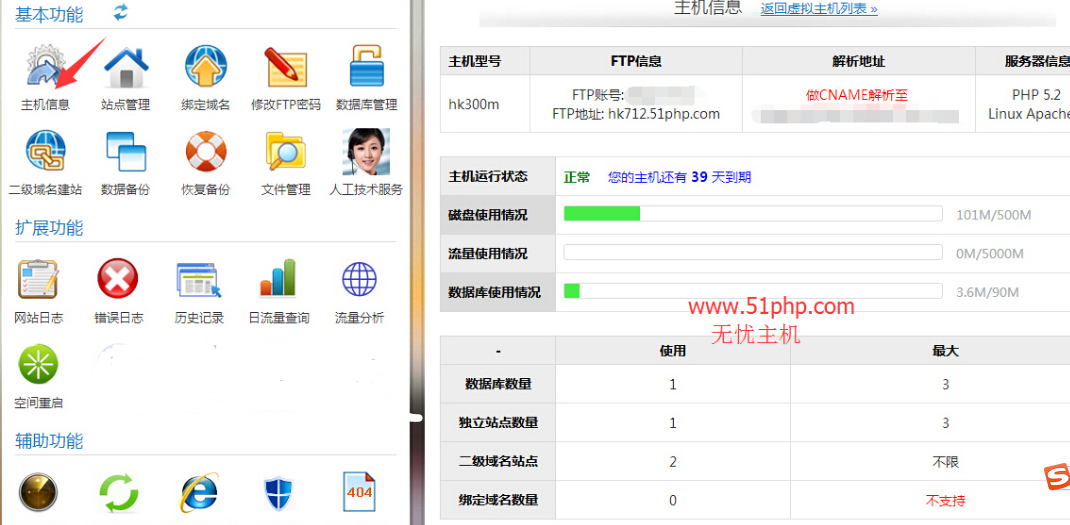This screenshot has height=525, width=1070.
Task: Click the 最大 column header
Action: (946, 351)
